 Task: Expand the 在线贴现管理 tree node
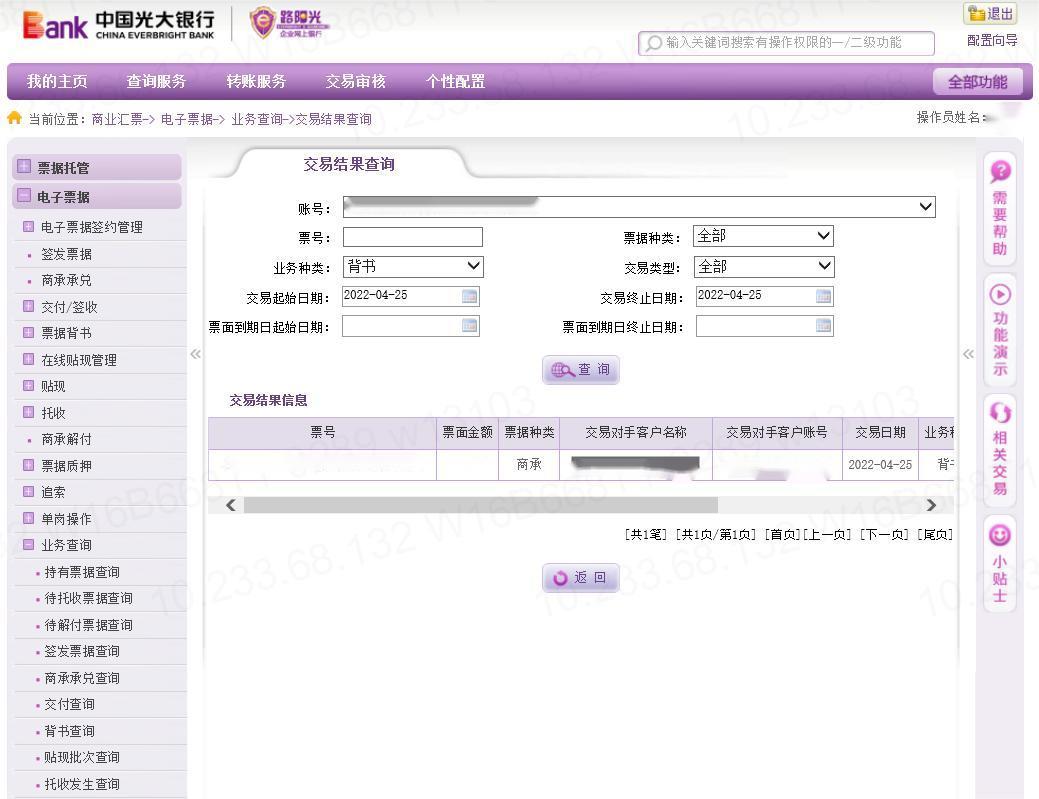28,359
